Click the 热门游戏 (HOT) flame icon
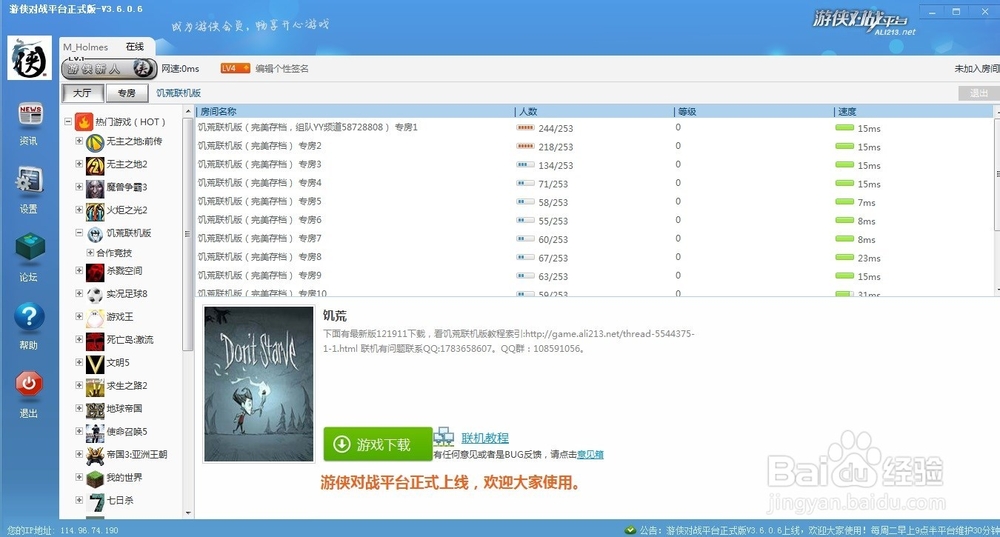Image resolution: width=1000 pixels, height=537 pixels. 84,121
